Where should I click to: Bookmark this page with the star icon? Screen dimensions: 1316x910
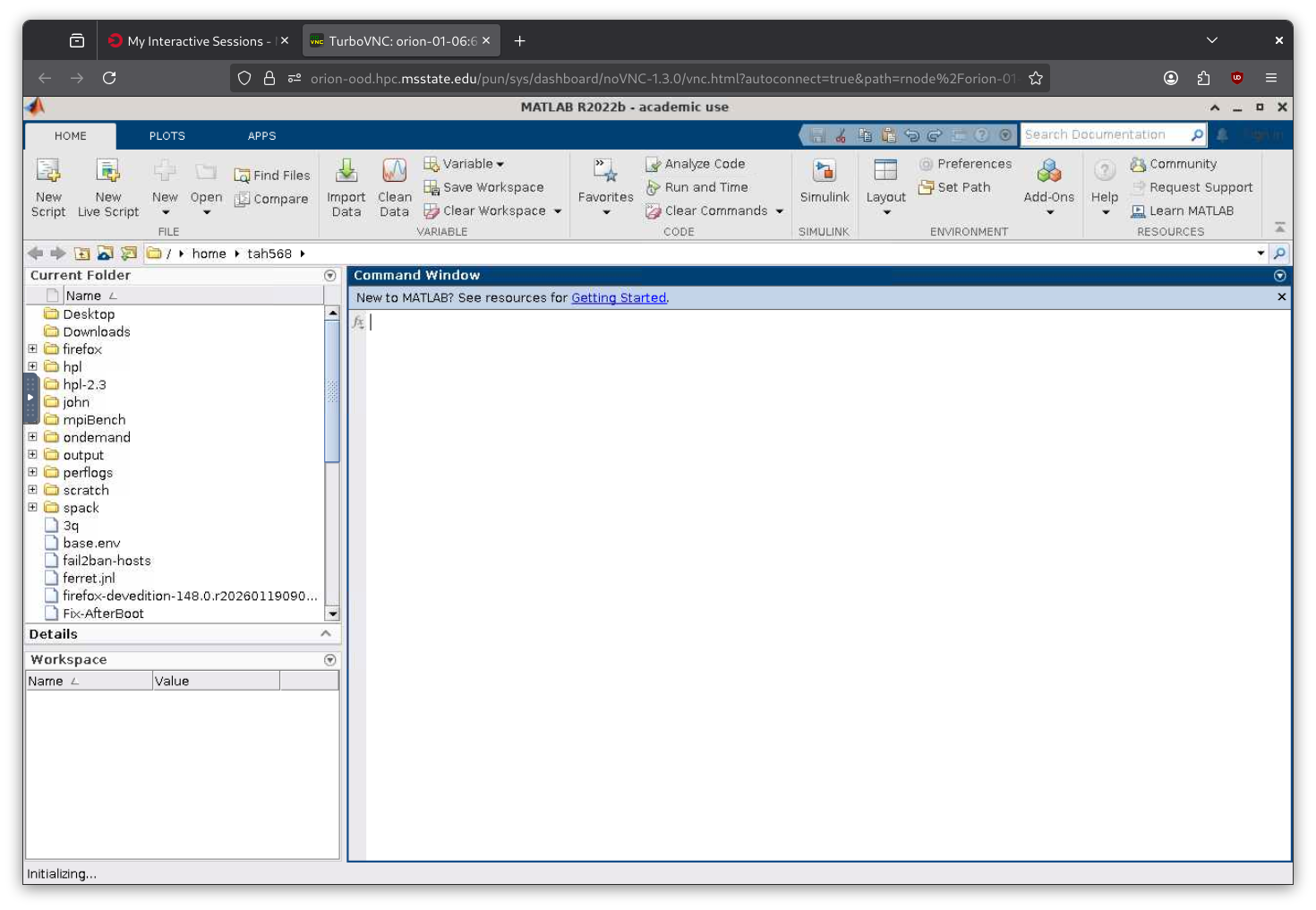pyautogui.click(x=1036, y=78)
